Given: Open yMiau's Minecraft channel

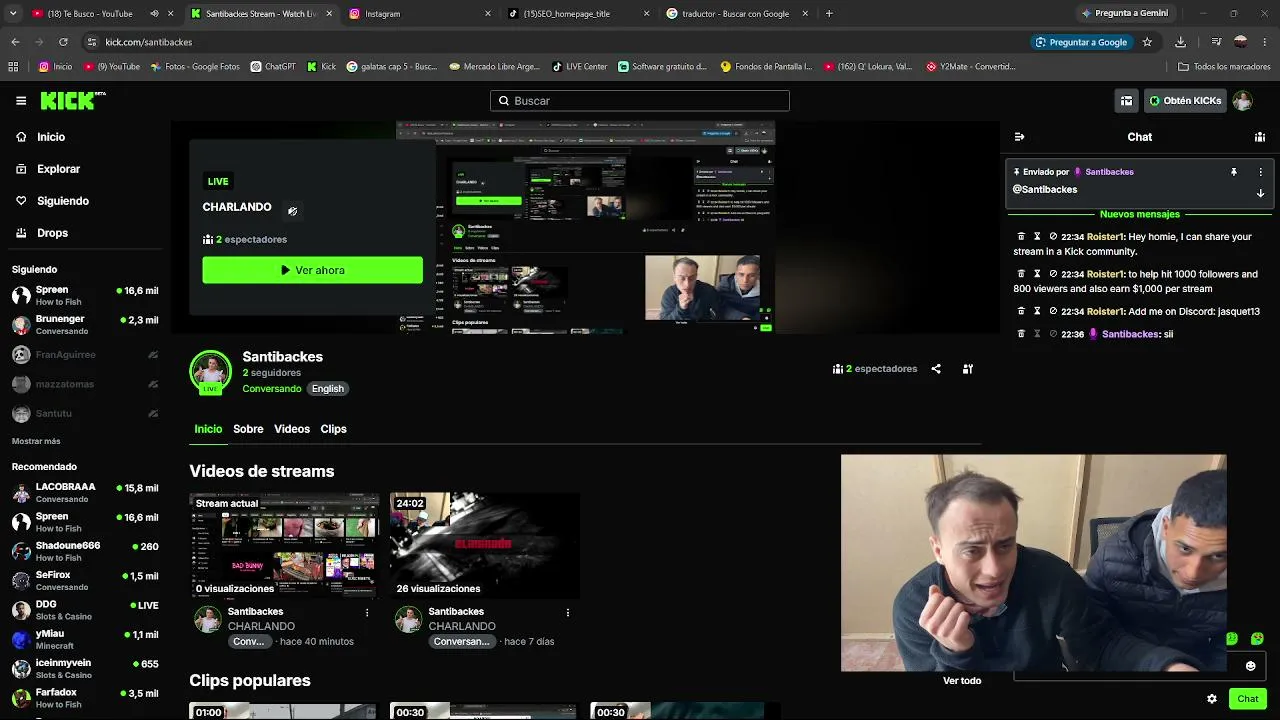Looking at the screenshot, I should point(85,639).
